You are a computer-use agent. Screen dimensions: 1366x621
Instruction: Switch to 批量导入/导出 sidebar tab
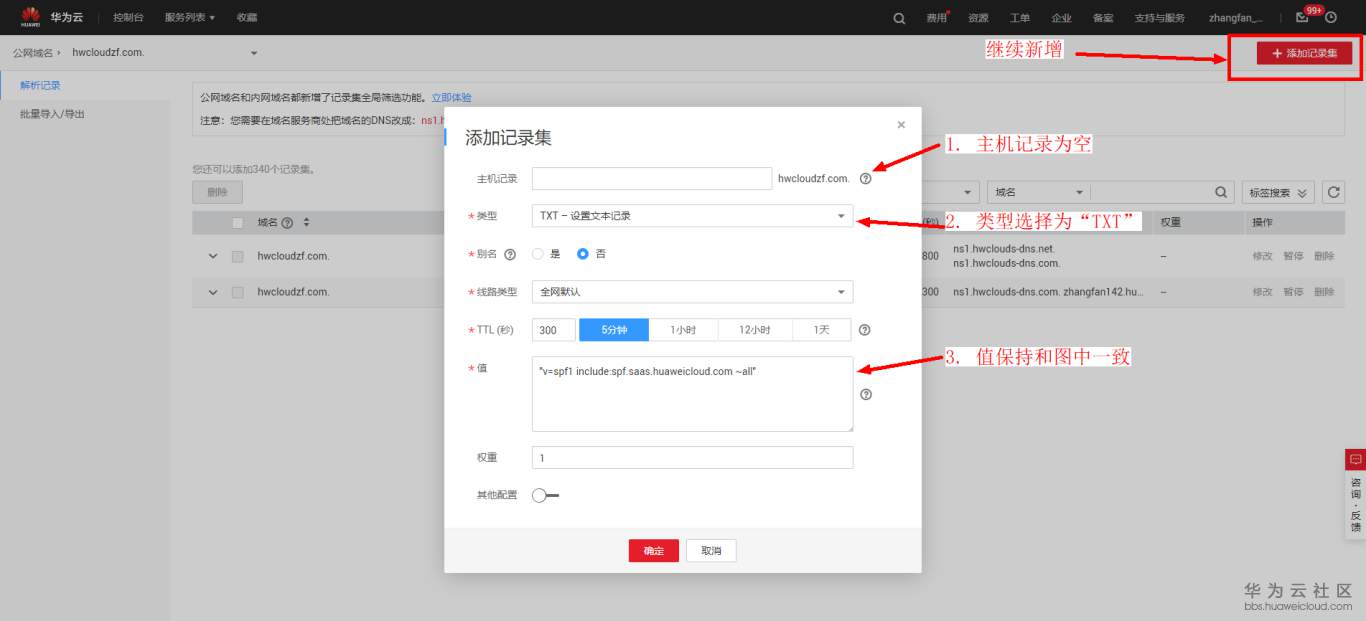pyautogui.click(x=52, y=114)
